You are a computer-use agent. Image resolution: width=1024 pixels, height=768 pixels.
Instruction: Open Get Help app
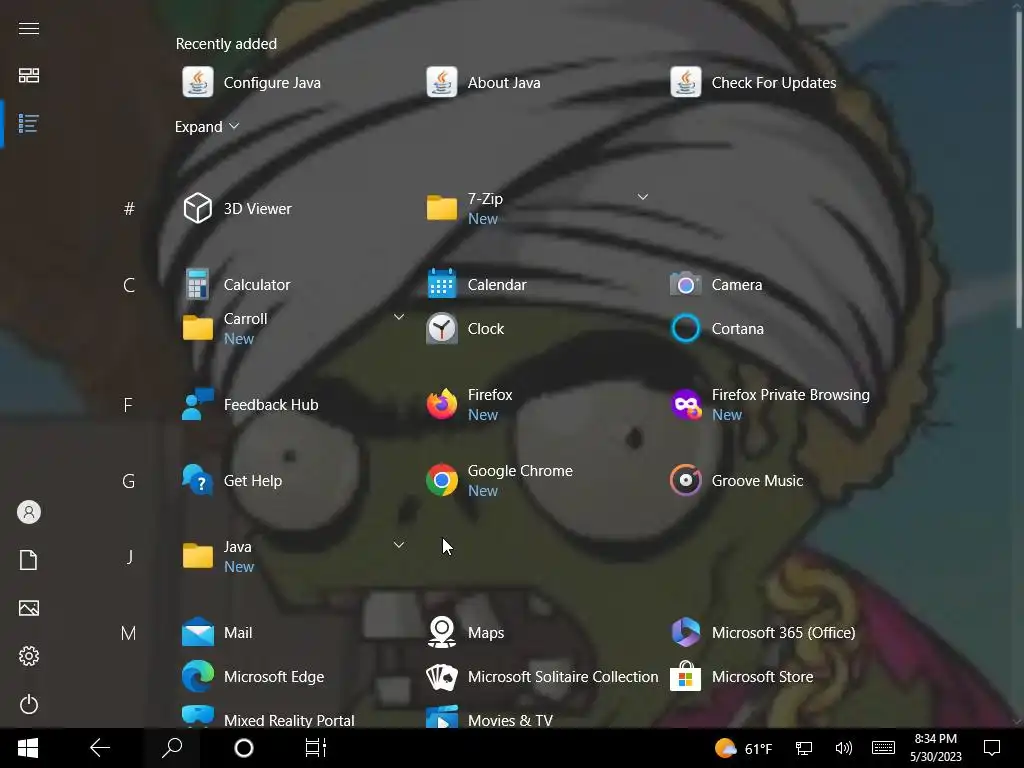coord(232,481)
